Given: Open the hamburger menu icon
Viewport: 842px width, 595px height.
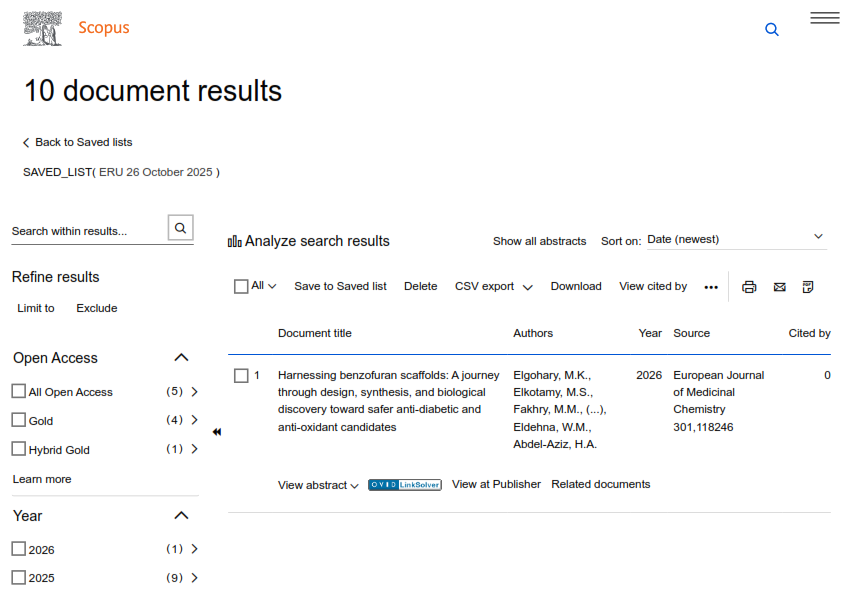Looking at the screenshot, I should tap(824, 18).
